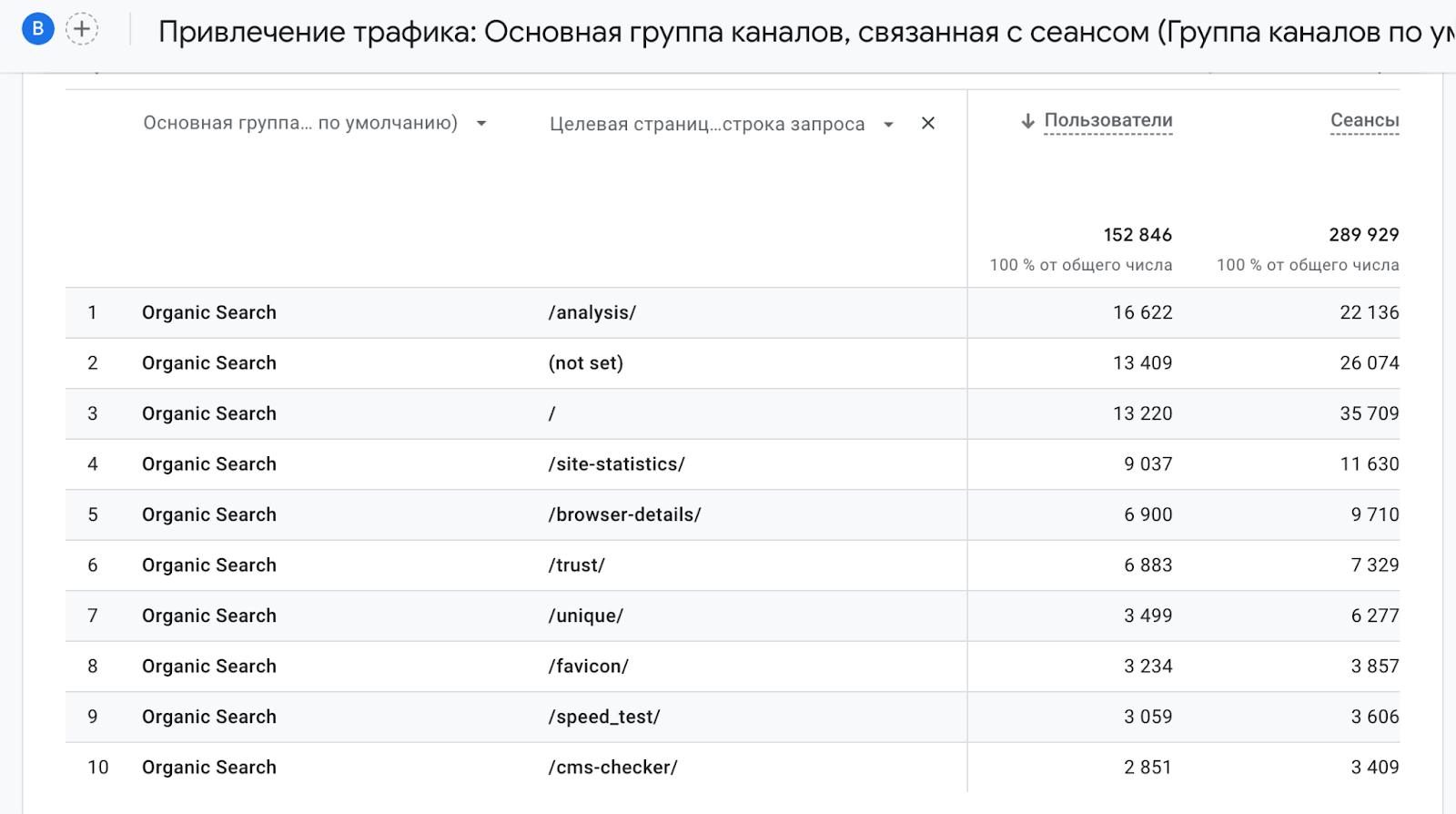The image size is (1456, 814).
Task: Click report title Привлечение трафика
Action: click(316, 32)
